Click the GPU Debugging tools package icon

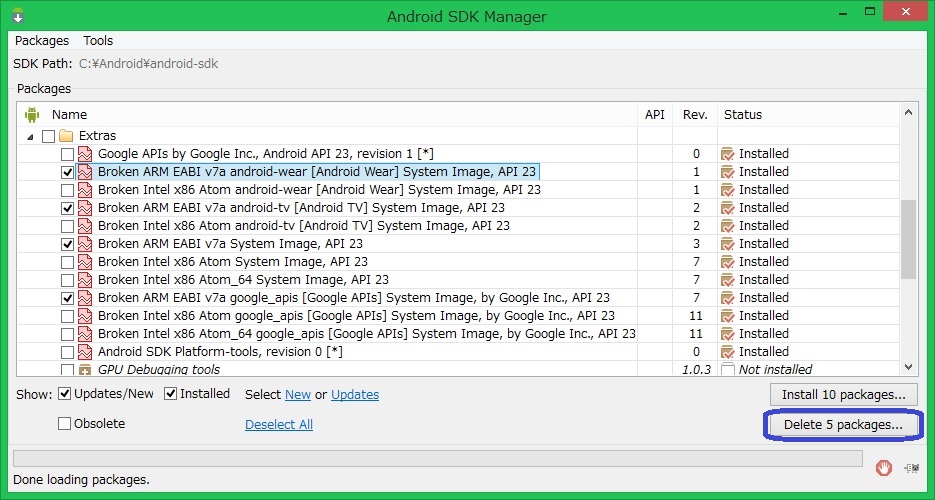85,369
